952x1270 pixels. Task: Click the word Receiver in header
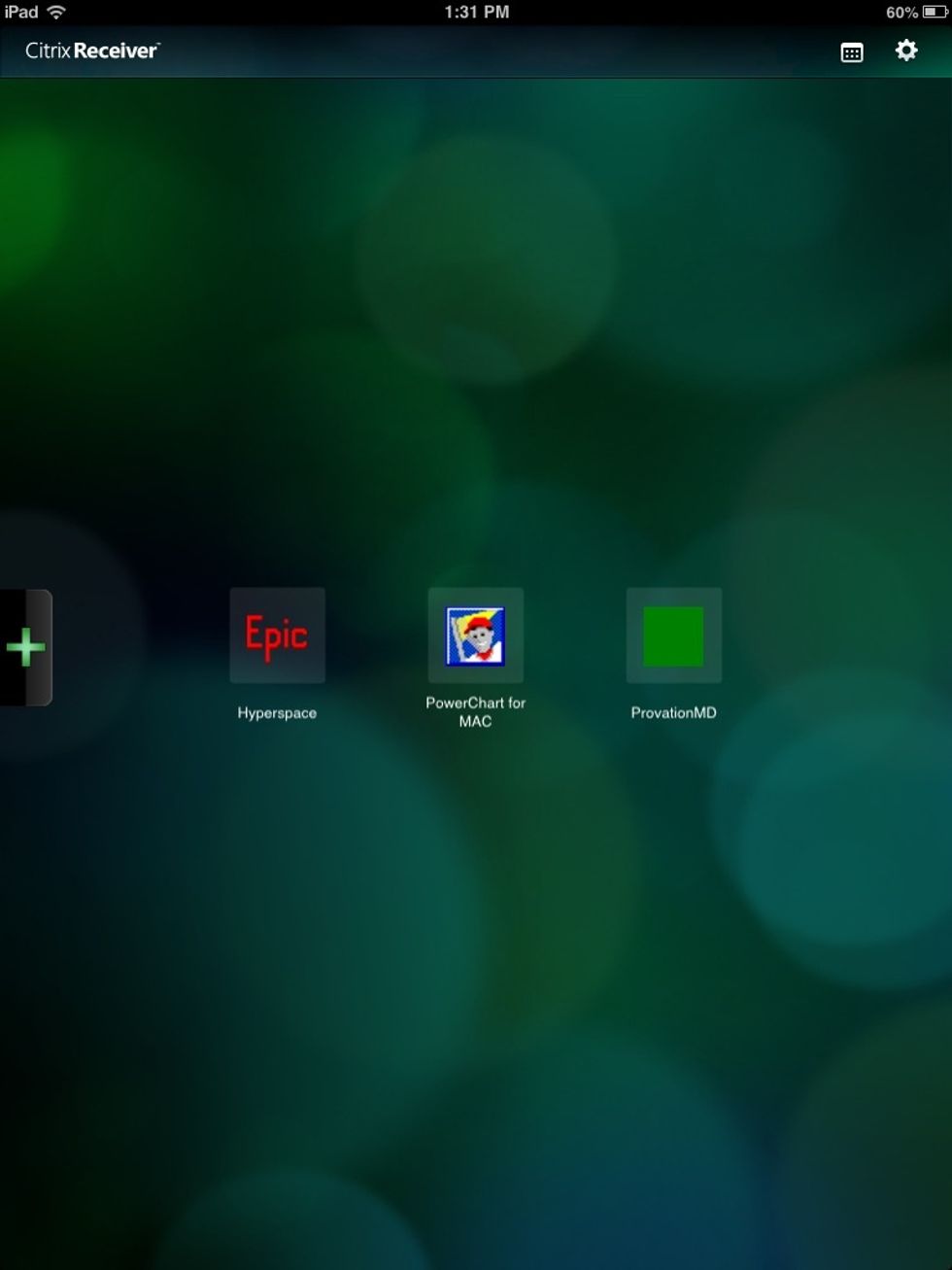tap(116, 51)
